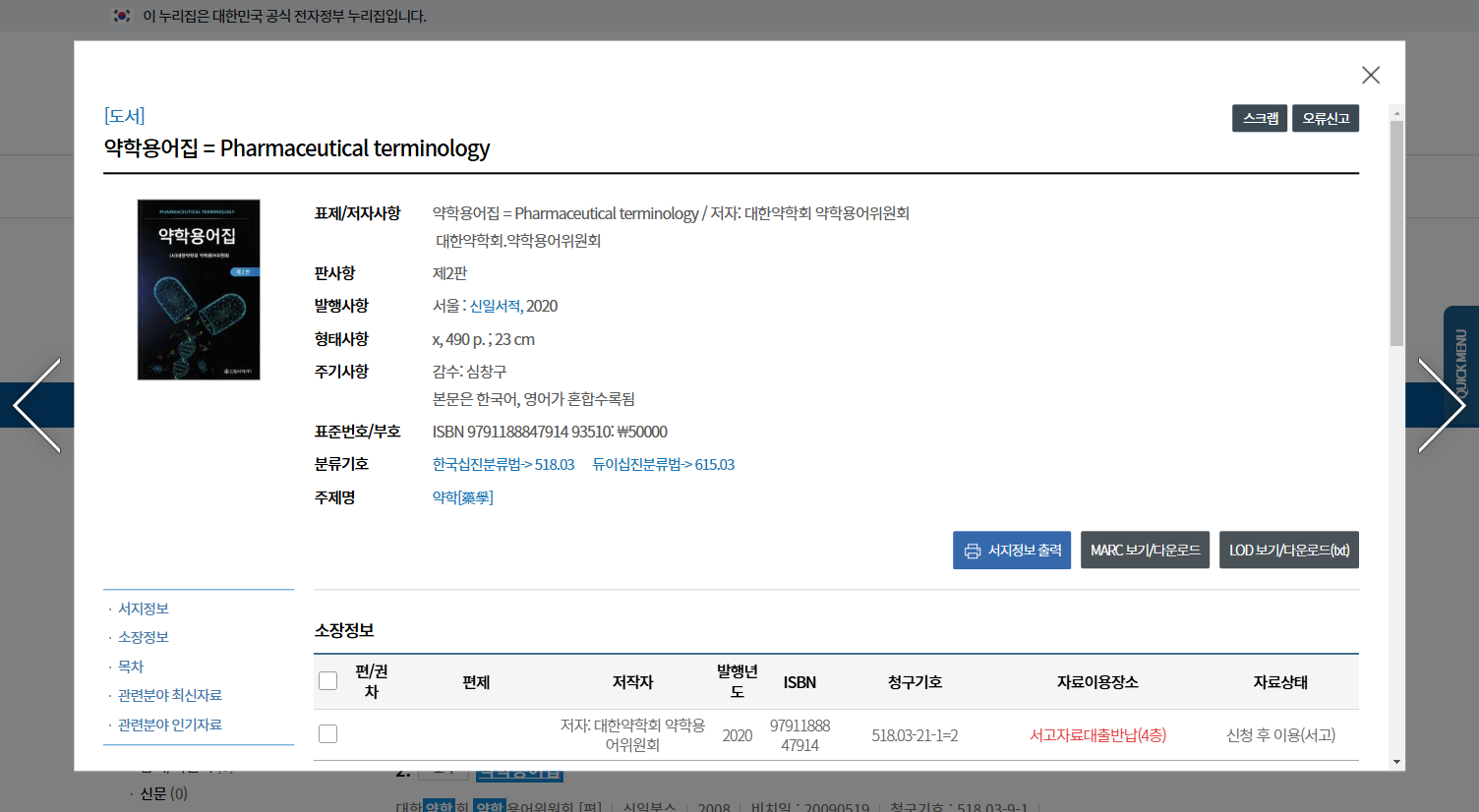Go to next record with right arrow
The height and width of the screenshot is (812, 1479).
[x=1441, y=405]
